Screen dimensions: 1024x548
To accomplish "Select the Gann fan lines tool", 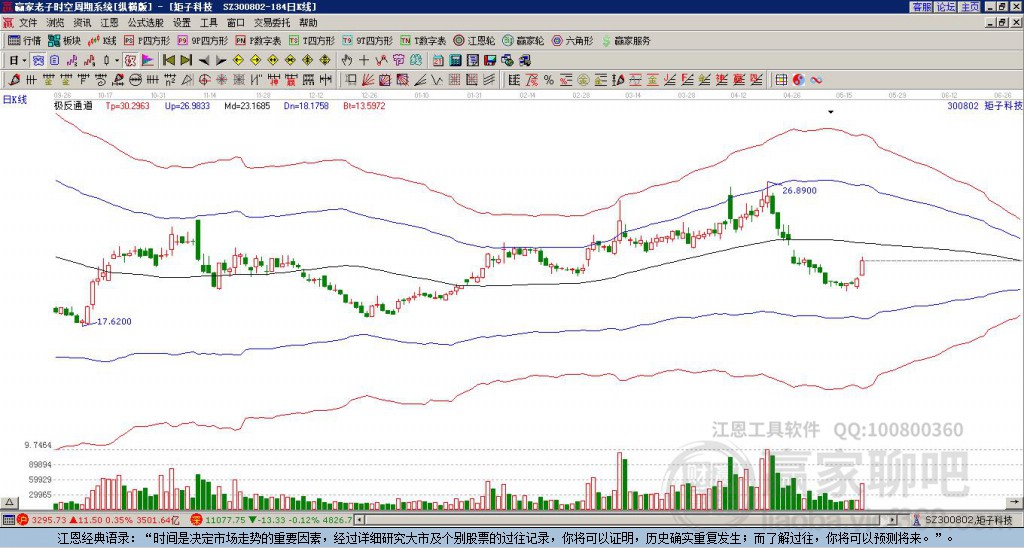I will click(x=368, y=80).
